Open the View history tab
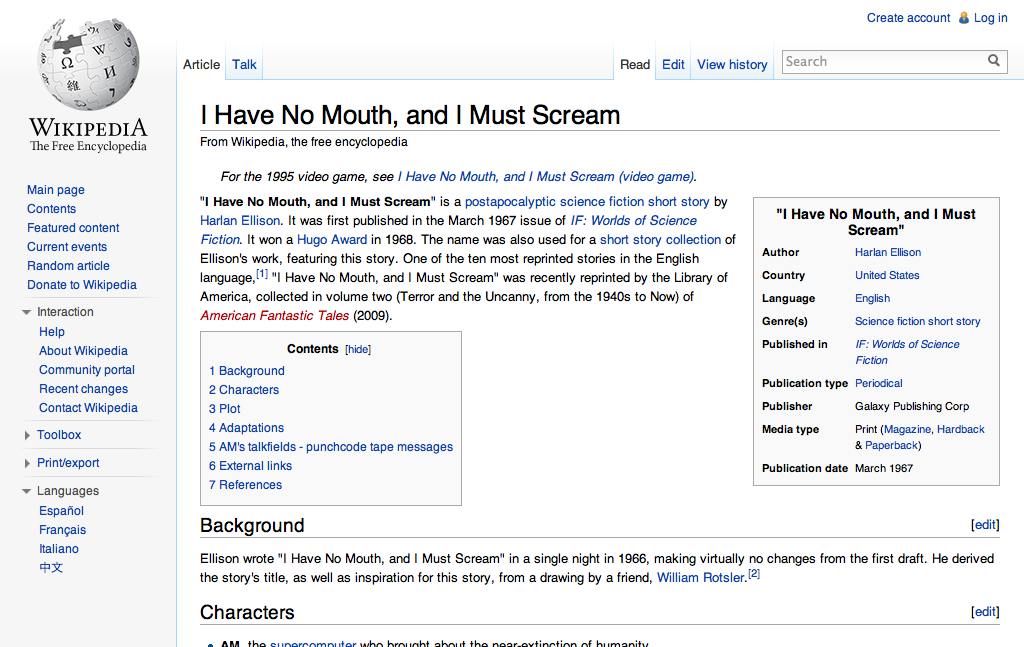1024x647 pixels. 732,65
